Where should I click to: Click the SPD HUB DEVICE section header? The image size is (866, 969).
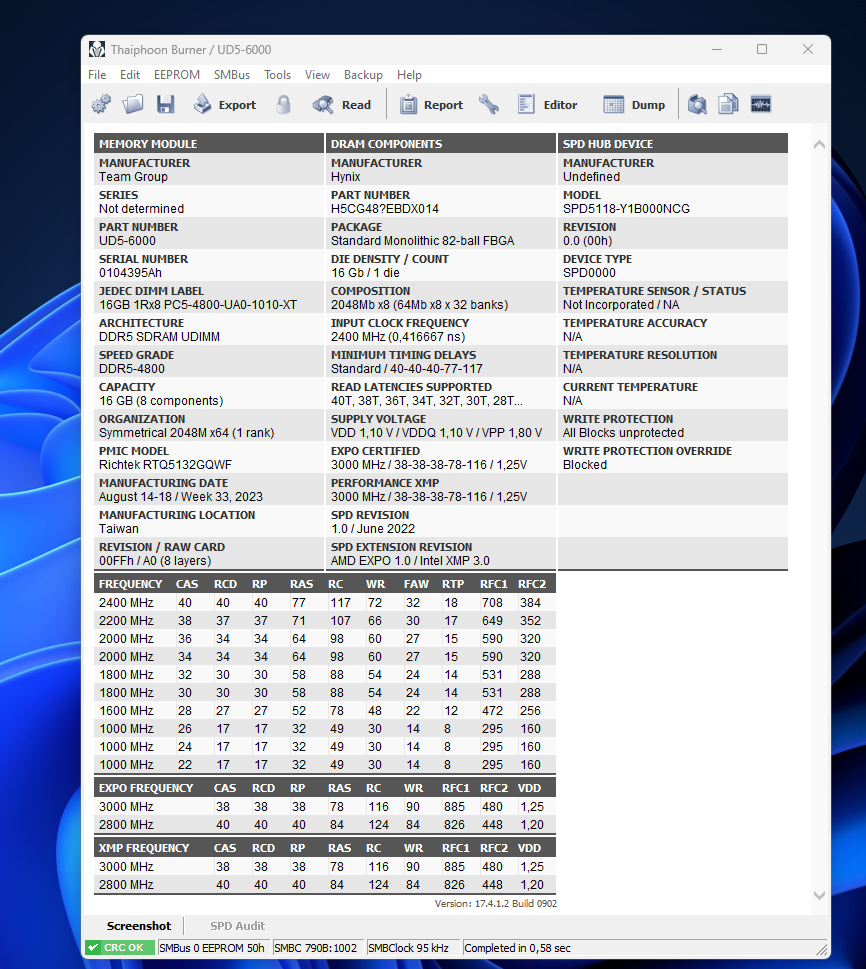(673, 143)
